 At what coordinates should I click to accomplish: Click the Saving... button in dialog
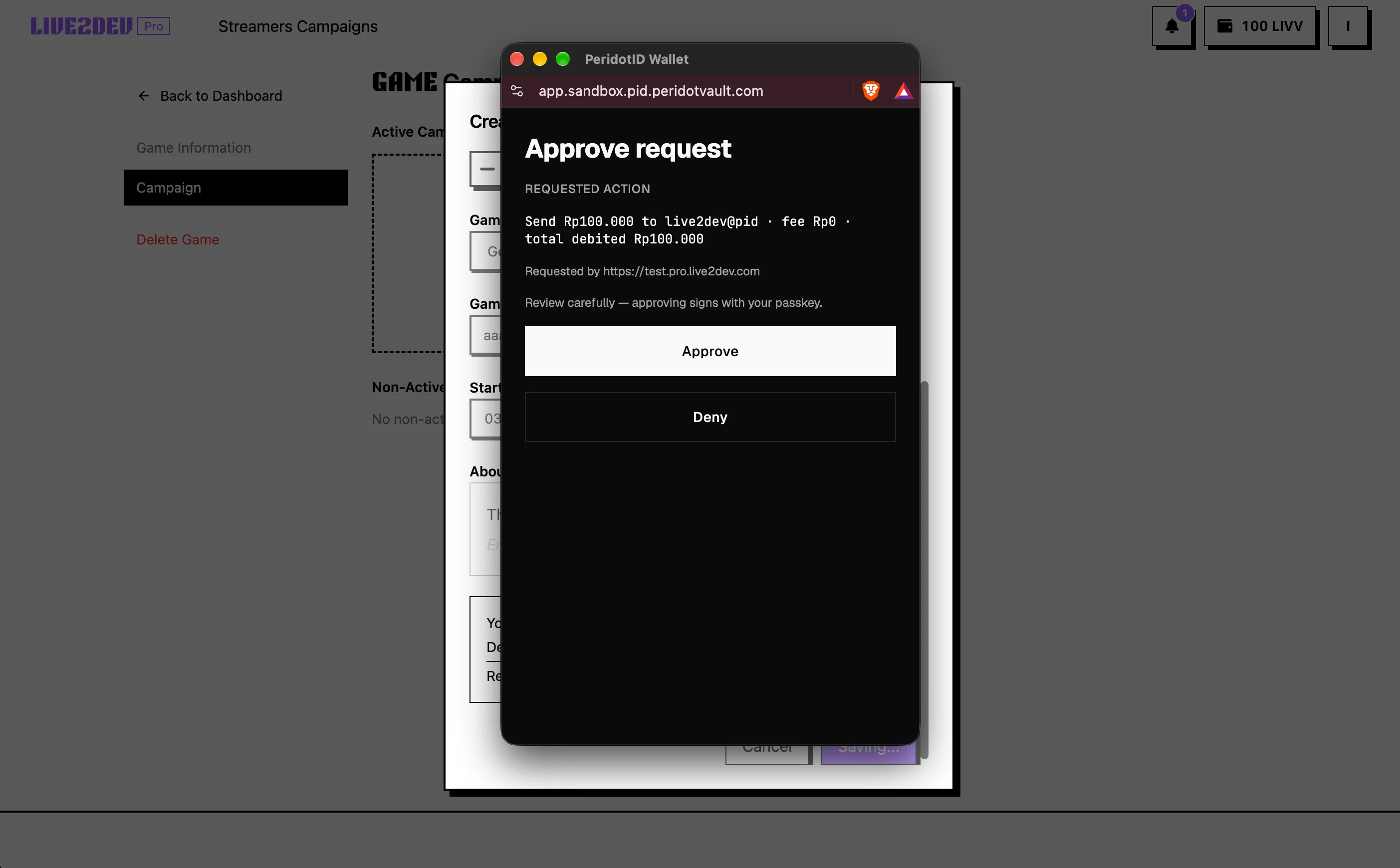[x=868, y=754]
